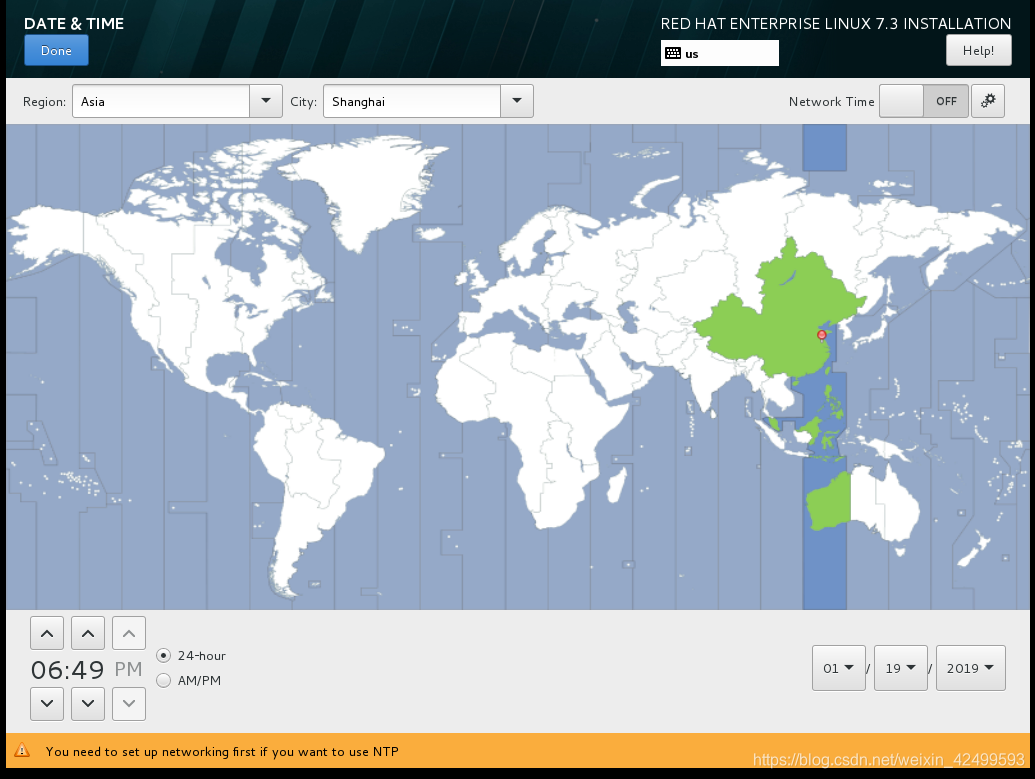Screen dimensions: 1035x779
Task: Open the year 2019 dropdown
Action: 970,668
